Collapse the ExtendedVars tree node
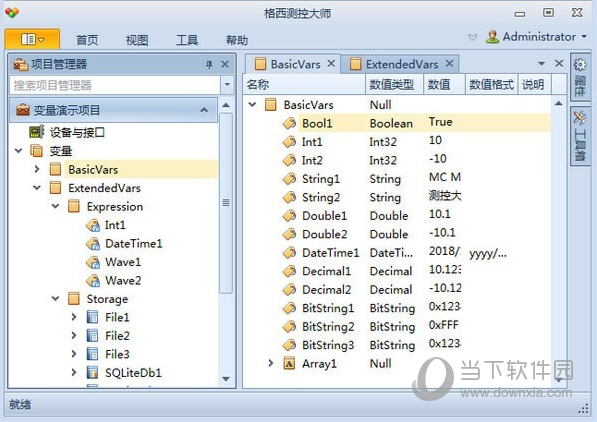Viewport: 597px width, 422px height. point(37,187)
